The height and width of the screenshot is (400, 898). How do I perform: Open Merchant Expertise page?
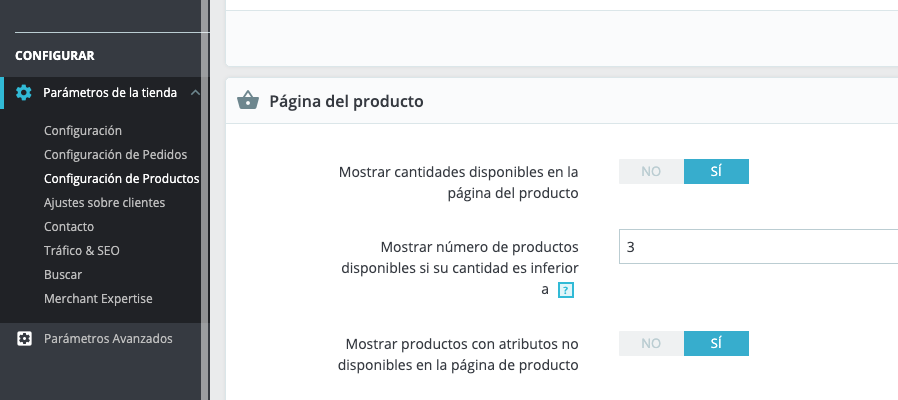[x=98, y=298]
